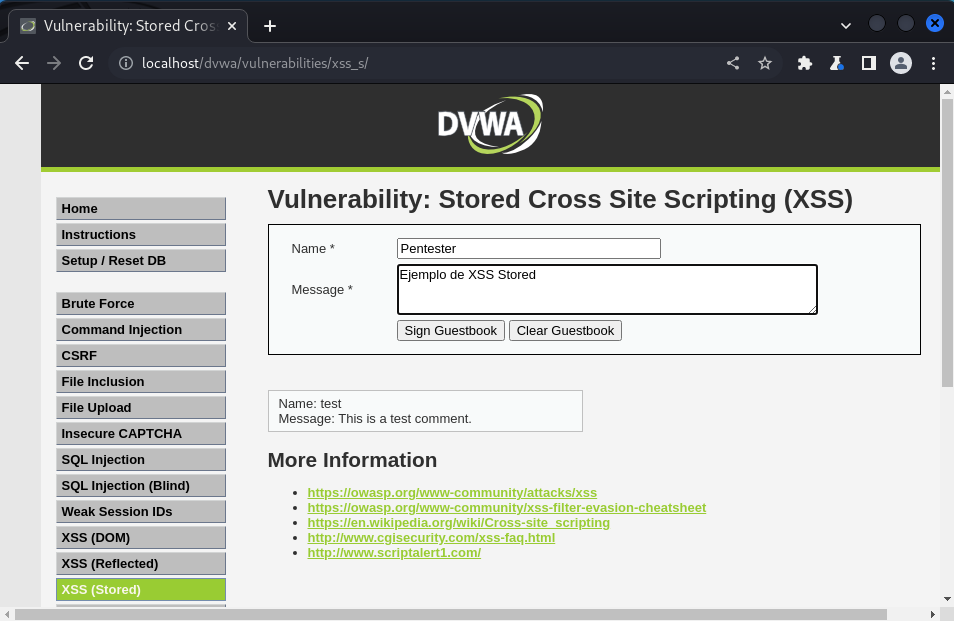
Task: Open Brute Force vulnerability page
Action: click(141, 304)
